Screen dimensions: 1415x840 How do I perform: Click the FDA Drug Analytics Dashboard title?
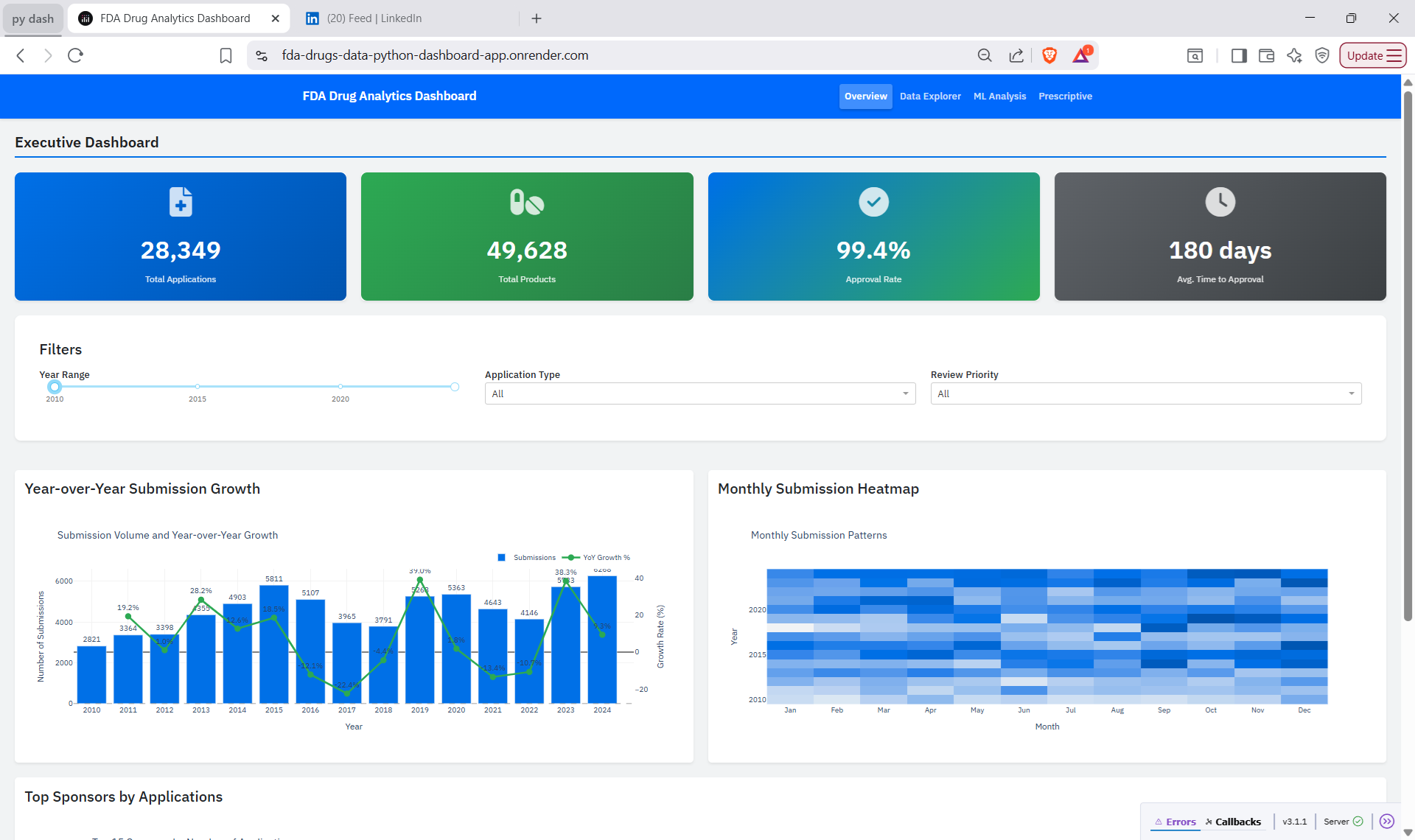[x=389, y=96]
